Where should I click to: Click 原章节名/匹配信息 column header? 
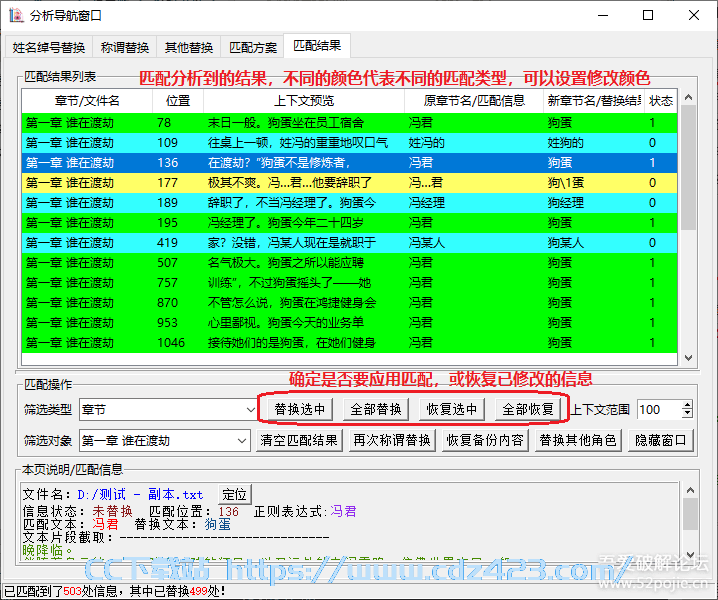[474, 101]
